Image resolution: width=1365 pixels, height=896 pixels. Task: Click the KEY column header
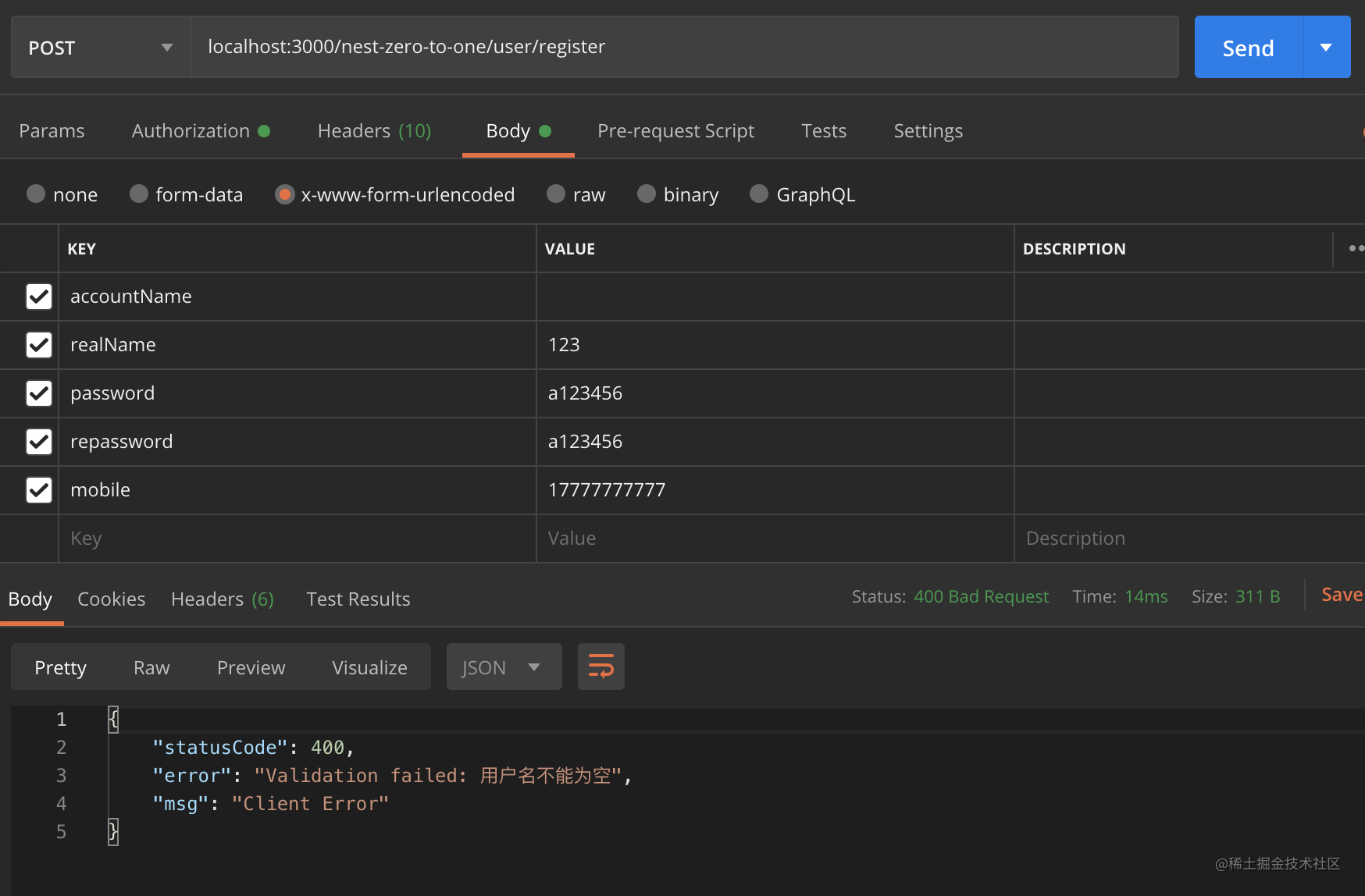81,249
